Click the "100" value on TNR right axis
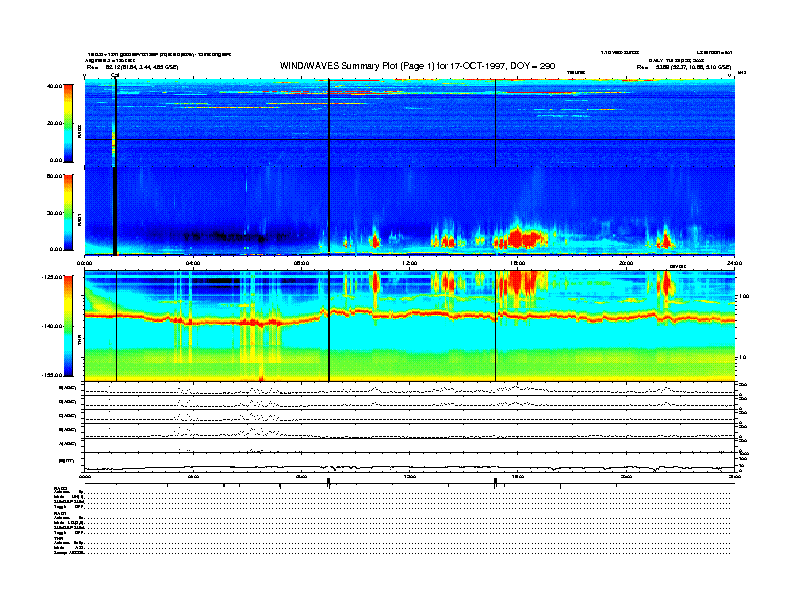Viewport: 792px width, 612px height. pos(744,296)
